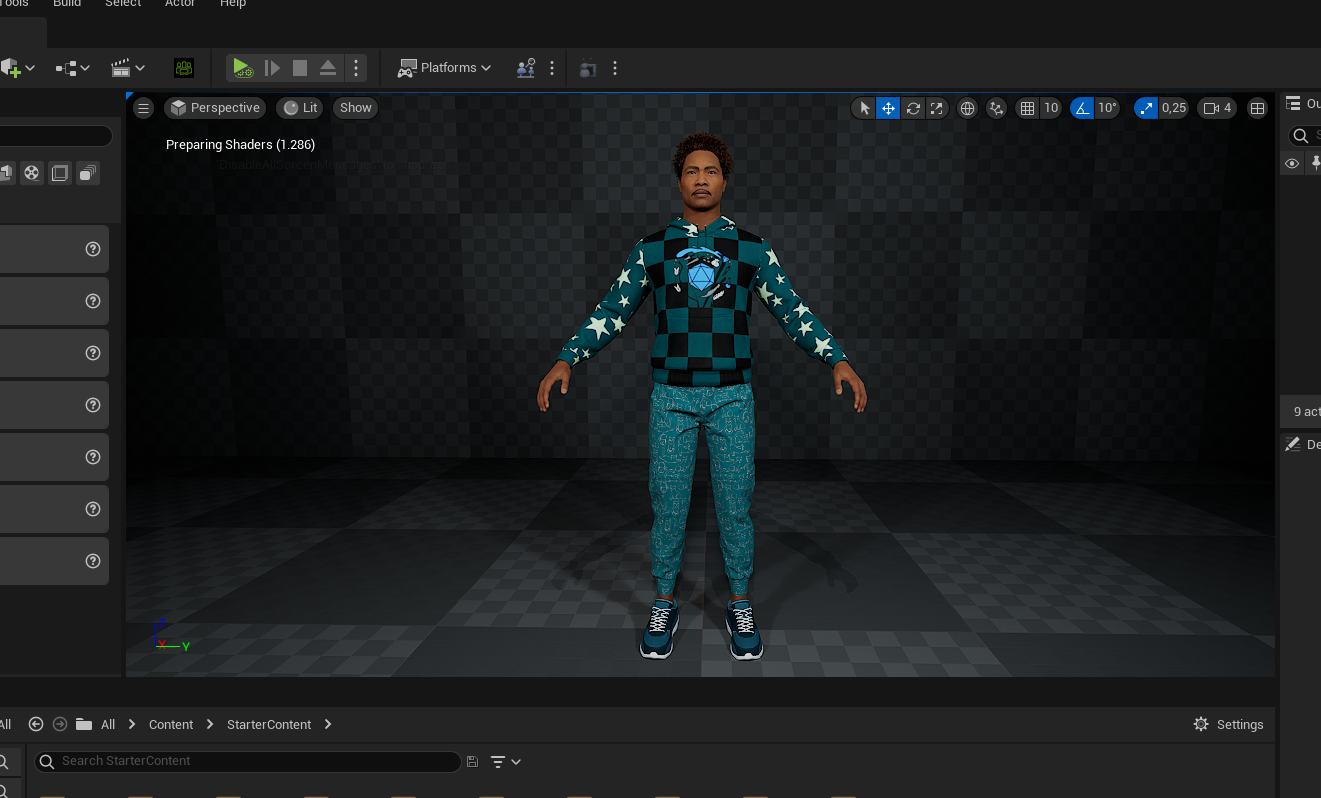1321x798 pixels.
Task: Select the Volumes square category icon
Action: (x=60, y=173)
